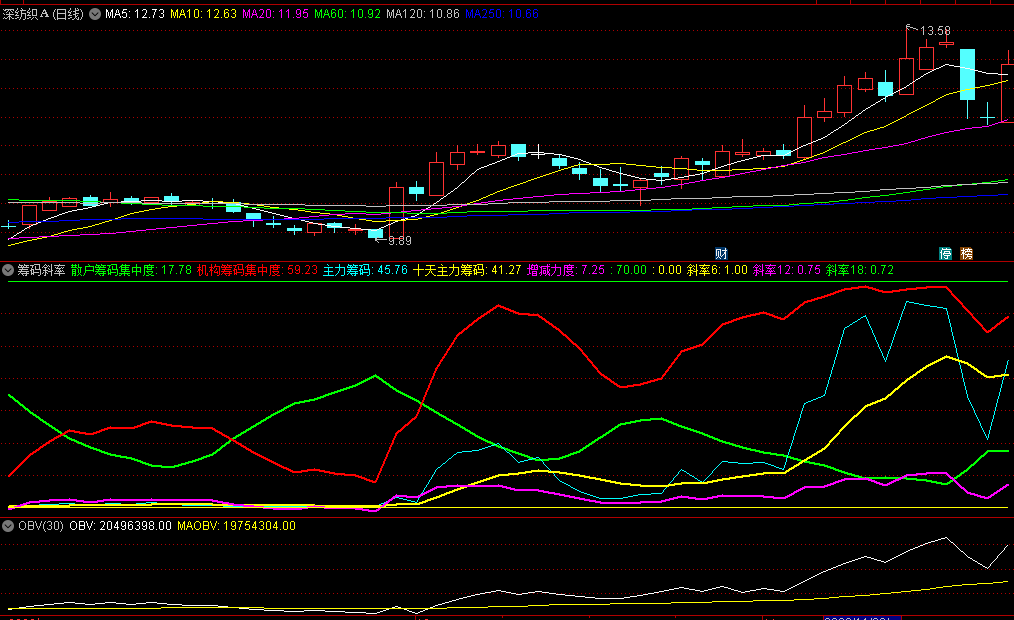Image resolution: width=1014 pixels, height=620 pixels.
Task: Click the OBV(30) indicator name label
Action: click(40, 525)
